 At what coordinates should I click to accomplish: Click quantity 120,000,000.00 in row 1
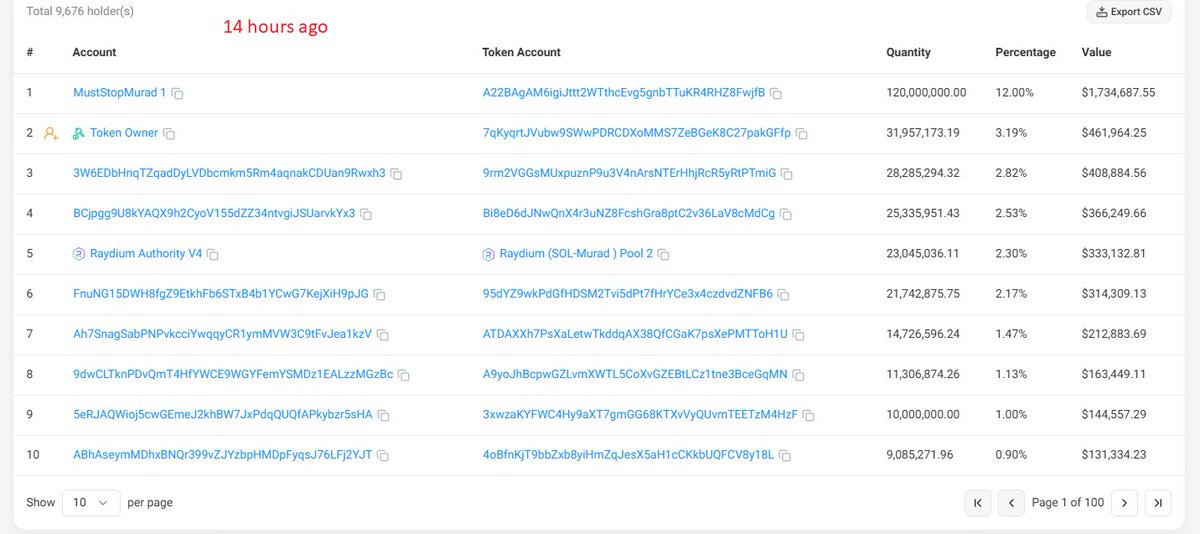(x=926, y=92)
